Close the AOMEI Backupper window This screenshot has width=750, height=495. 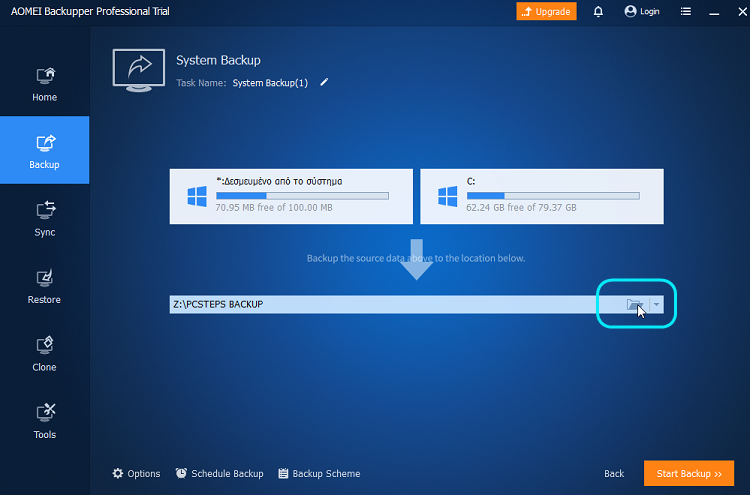coord(742,11)
